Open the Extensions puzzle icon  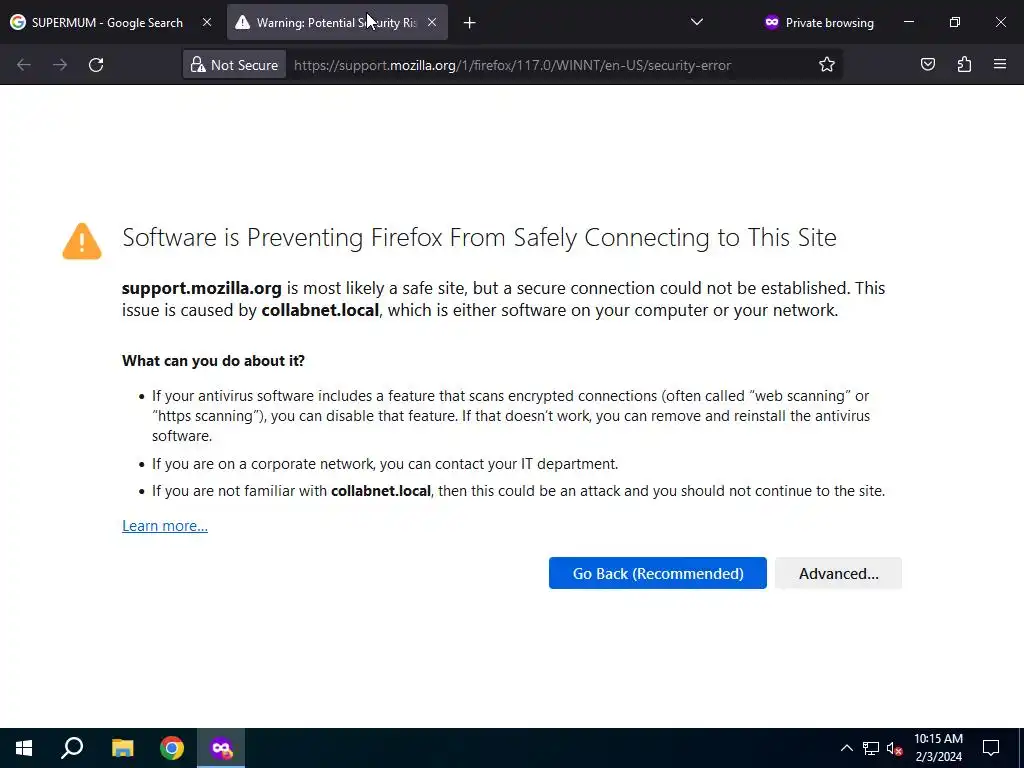point(964,65)
